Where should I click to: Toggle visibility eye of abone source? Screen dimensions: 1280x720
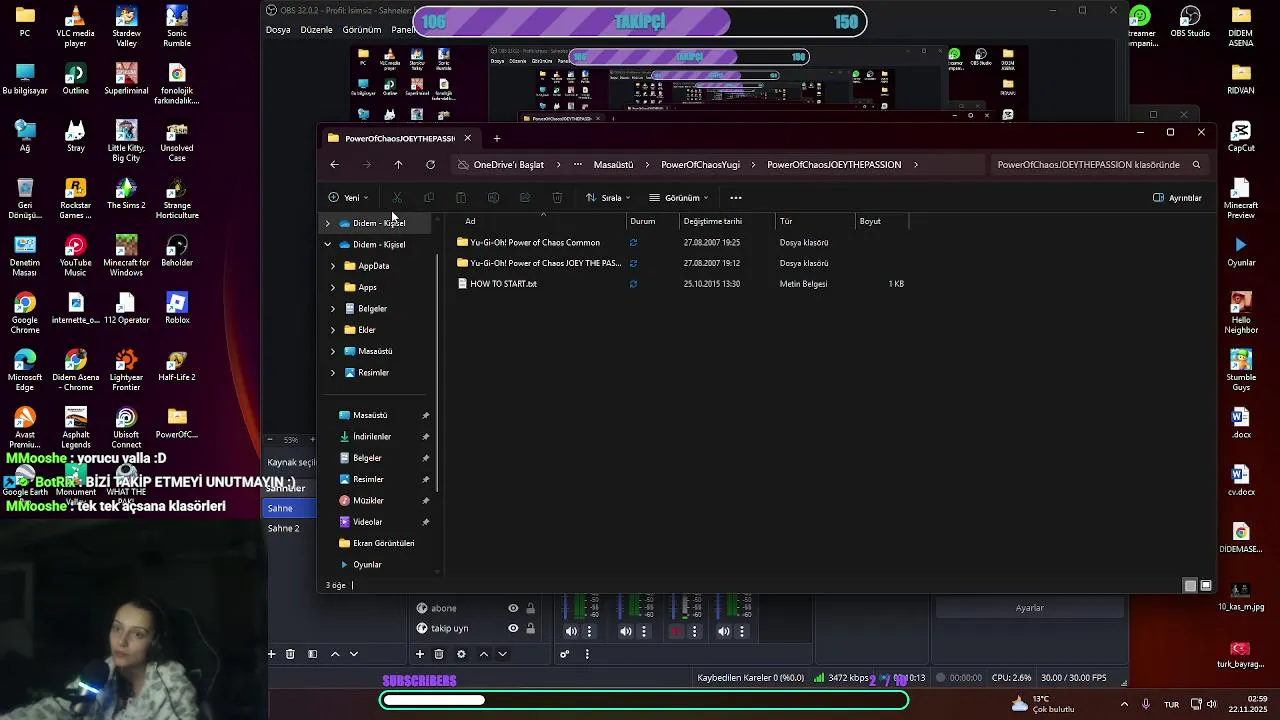[x=513, y=608]
